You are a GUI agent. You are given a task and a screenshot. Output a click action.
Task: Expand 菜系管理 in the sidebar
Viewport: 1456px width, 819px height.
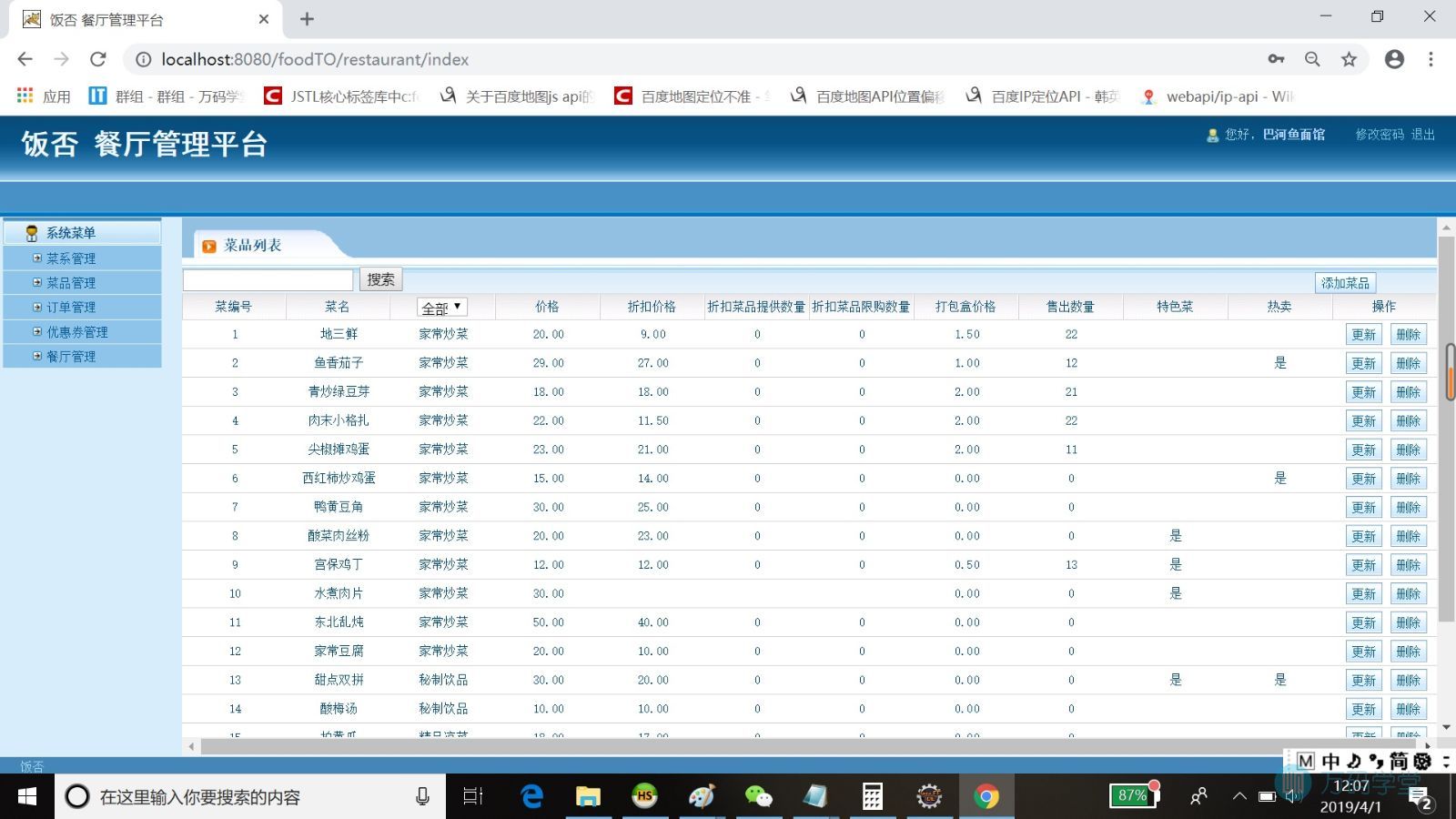(71, 258)
